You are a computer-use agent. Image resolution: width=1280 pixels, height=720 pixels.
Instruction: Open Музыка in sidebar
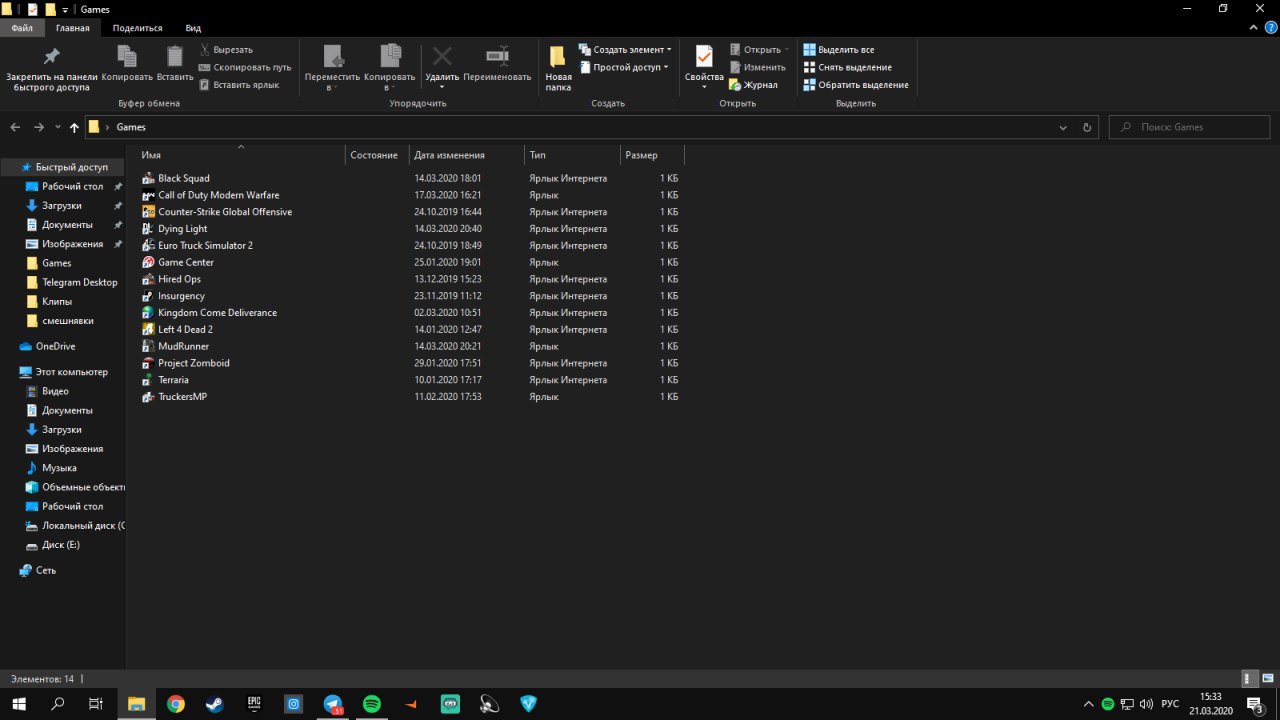59,468
